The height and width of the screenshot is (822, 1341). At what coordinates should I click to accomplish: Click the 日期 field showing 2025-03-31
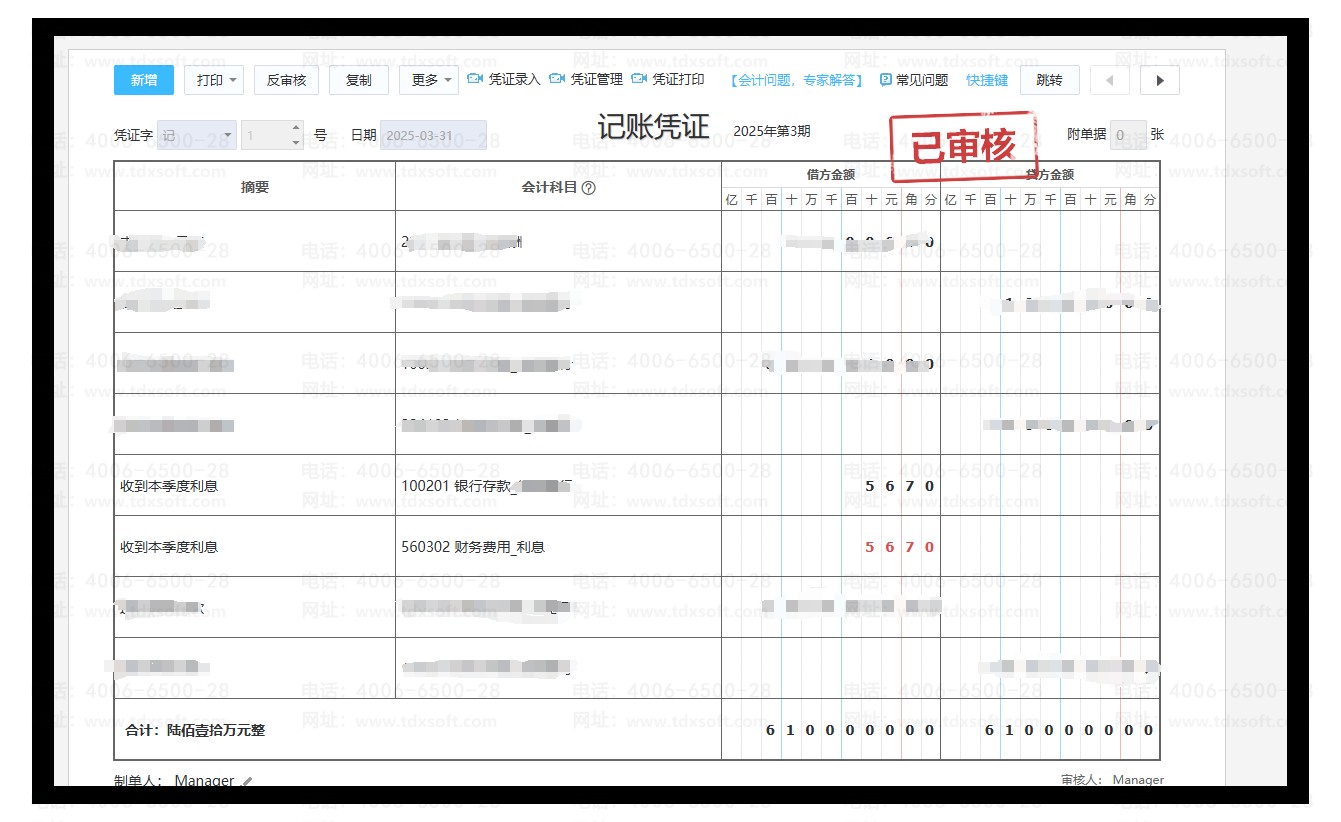click(433, 135)
